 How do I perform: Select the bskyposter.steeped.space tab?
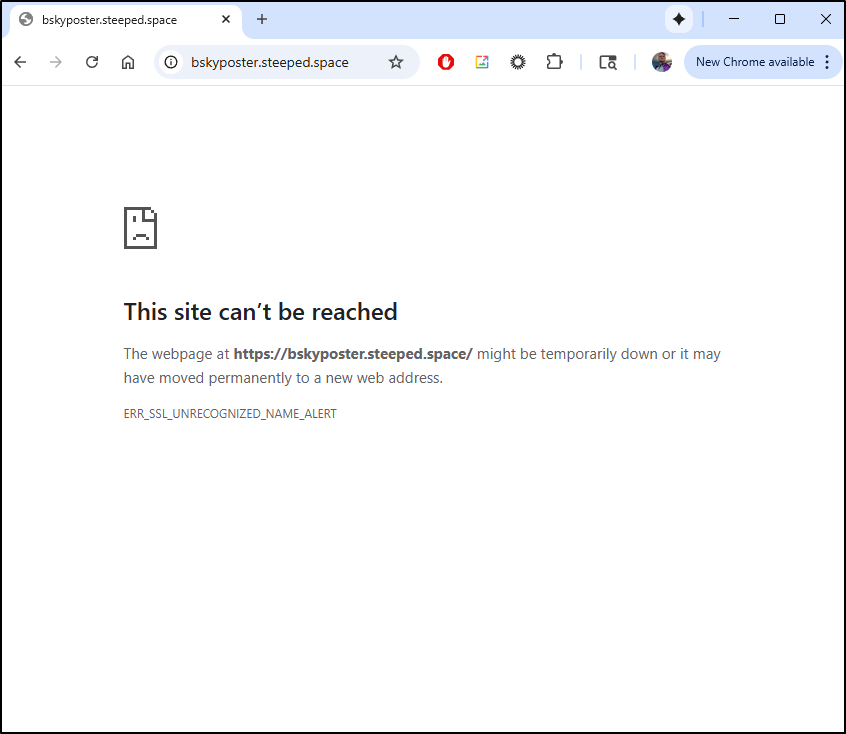pos(110,20)
